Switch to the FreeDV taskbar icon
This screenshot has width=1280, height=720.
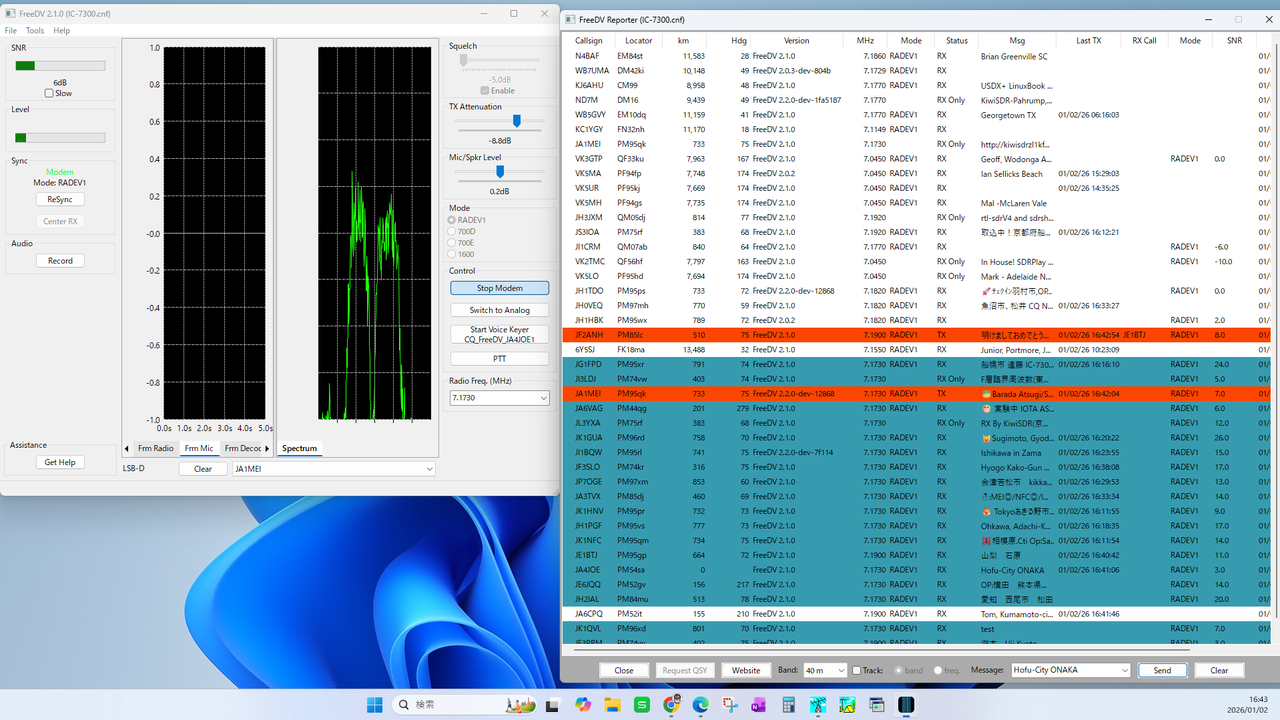pyautogui.click(x=906, y=705)
